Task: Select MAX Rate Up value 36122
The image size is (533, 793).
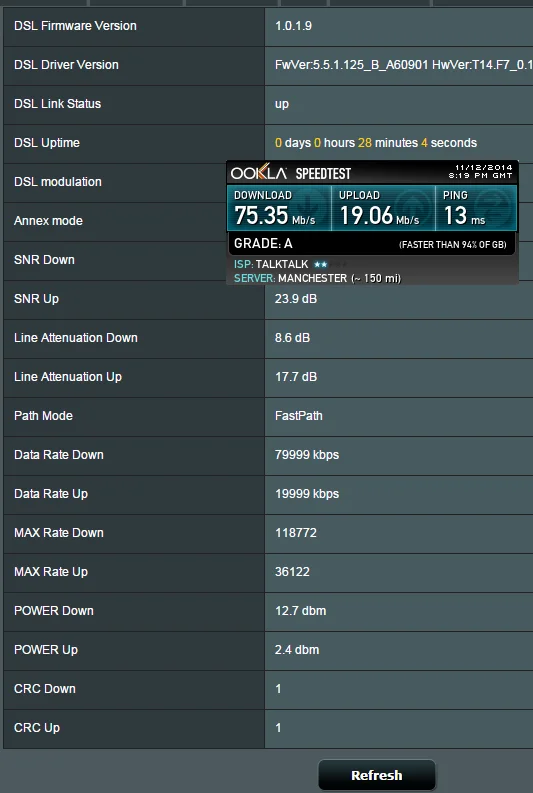Action: click(292, 571)
